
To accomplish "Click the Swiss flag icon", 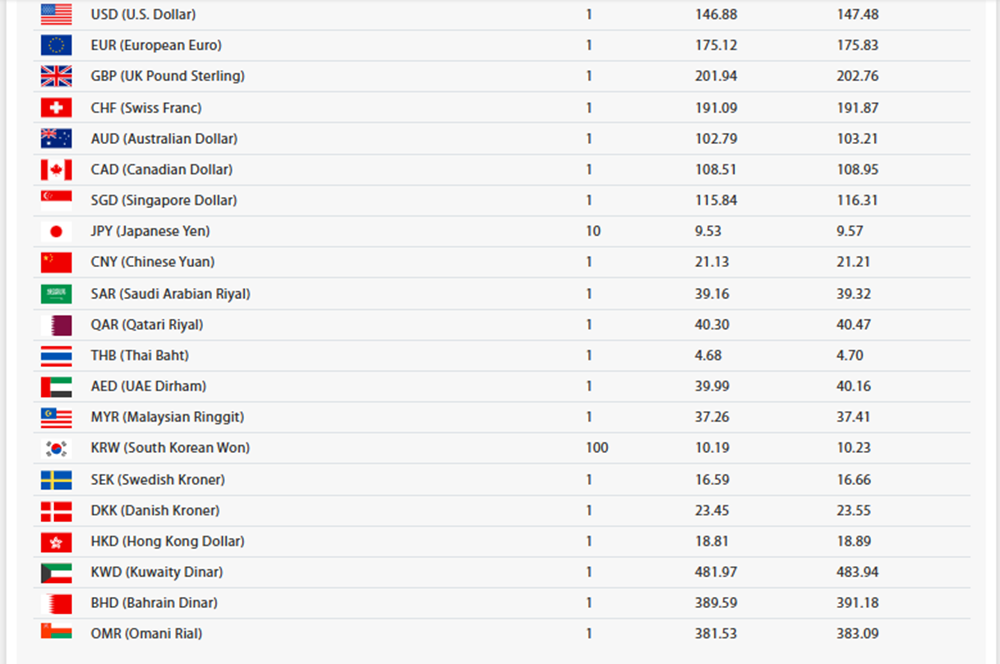I will point(56,108).
